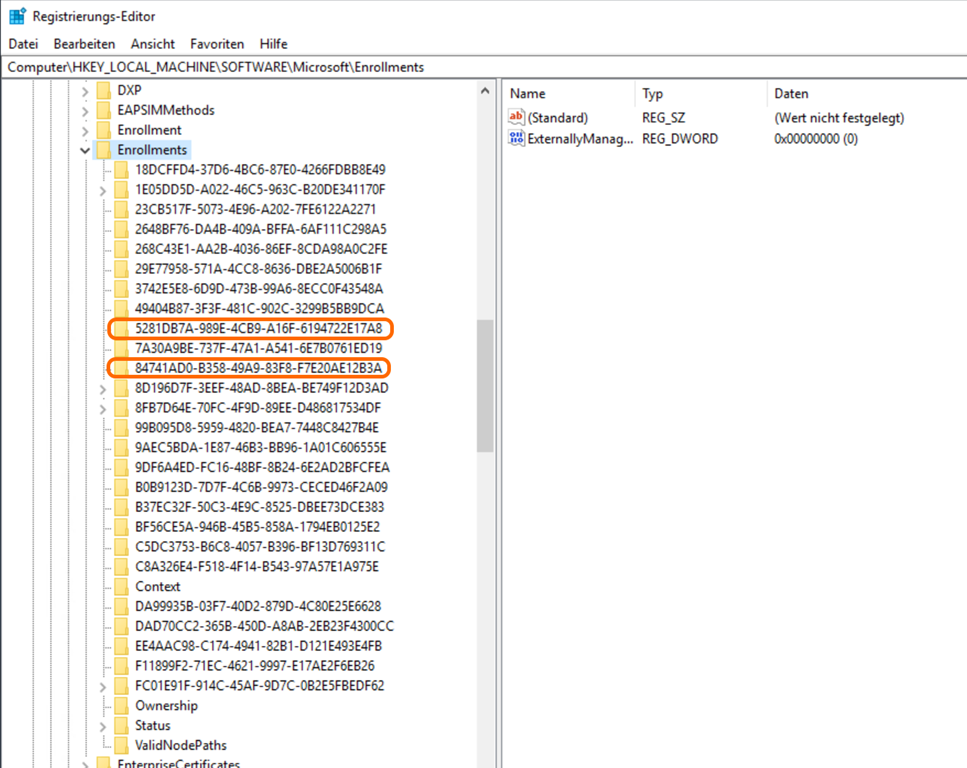The width and height of the screenshot is (967, 768).
Task: Click the Registry Editor app icon in title bar
Action: point(17,17)
